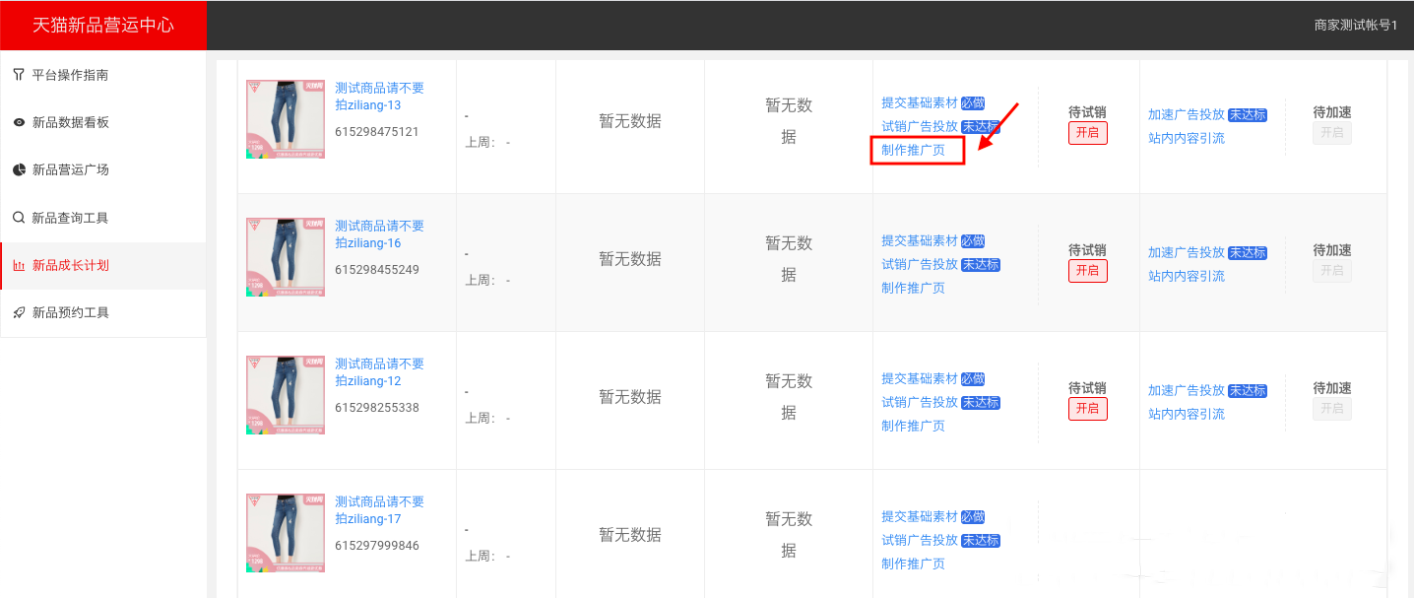Click the jeans thumbnail for ziliang-17
This screenshot has width=1414, height=598.
coord(285,532)
